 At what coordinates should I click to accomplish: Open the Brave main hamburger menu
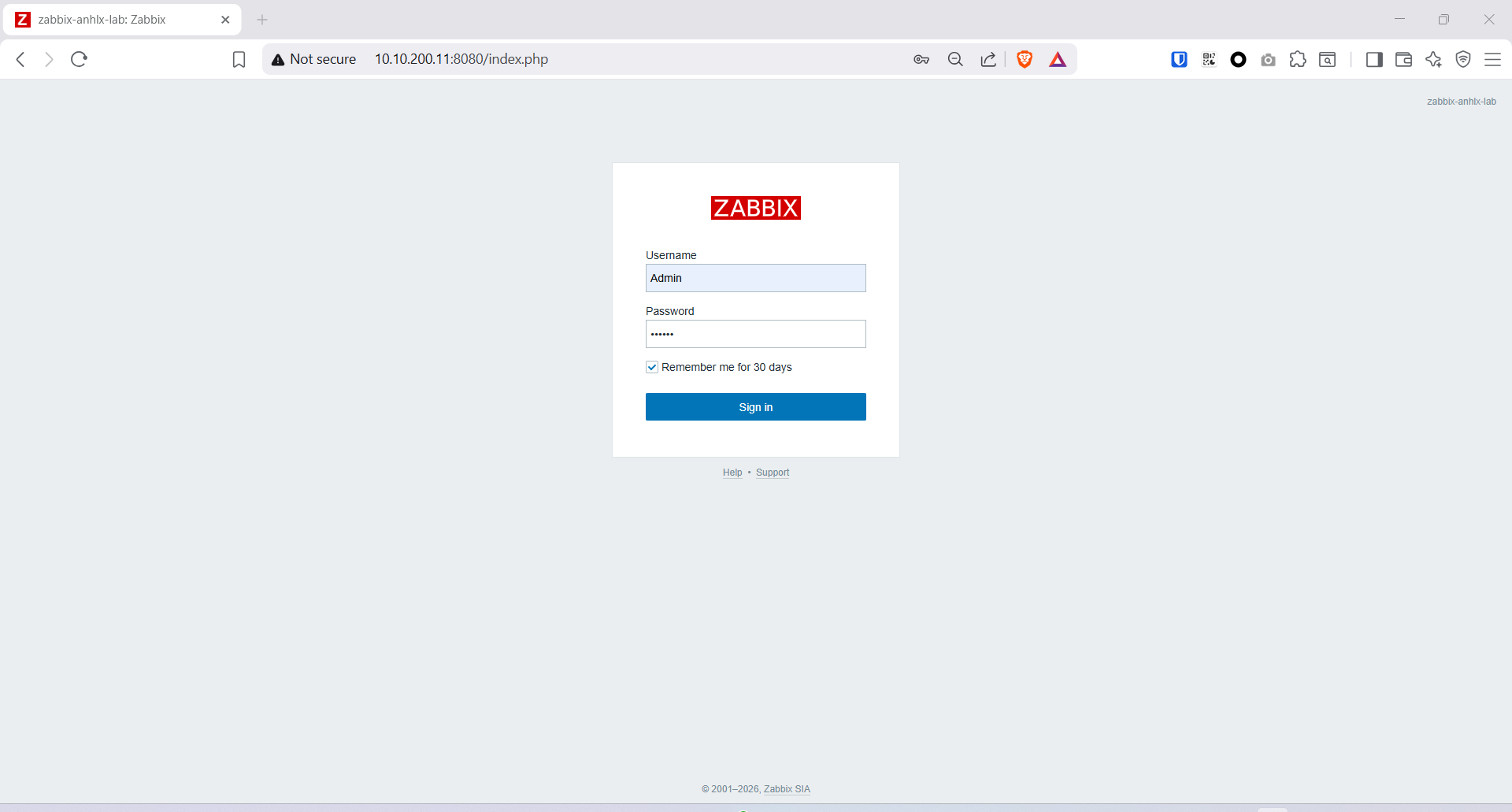(1492, 59)
